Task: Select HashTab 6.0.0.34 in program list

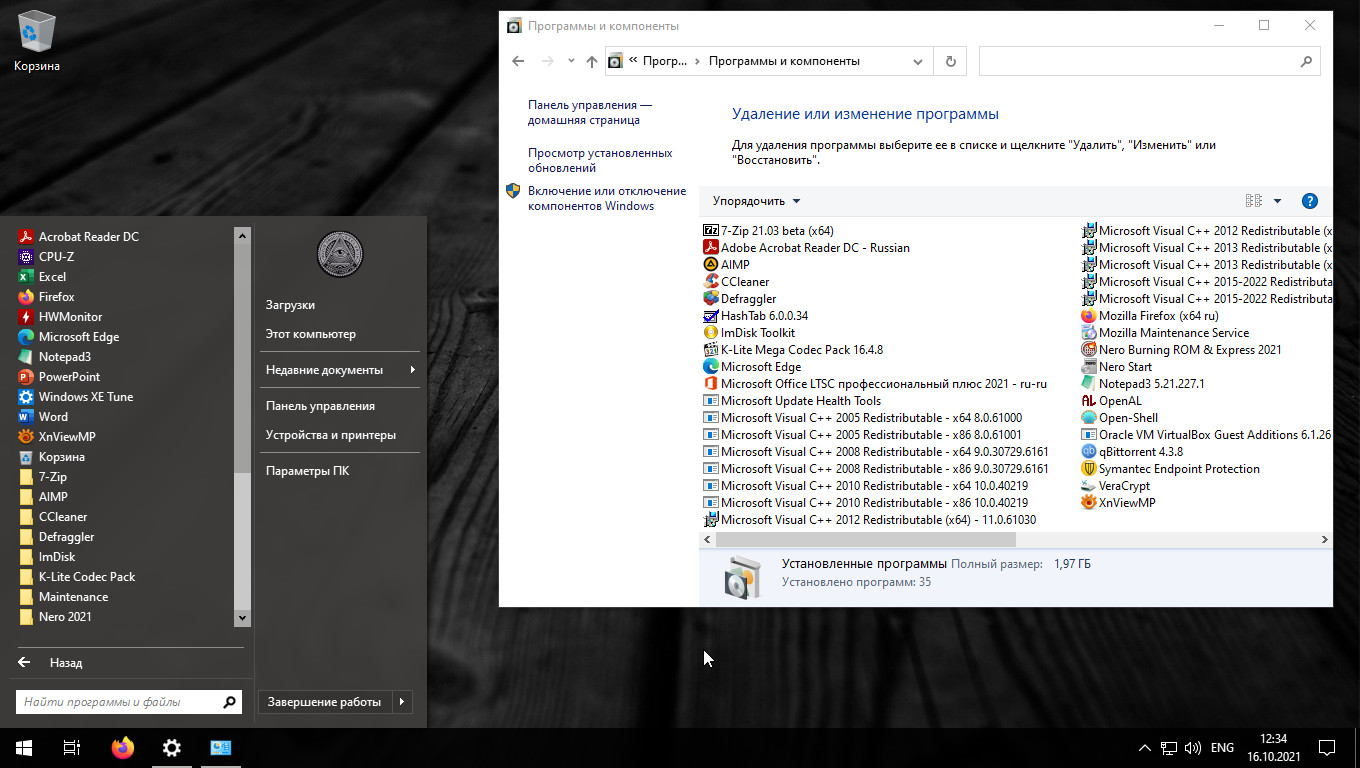Action: tap(755, 316)
